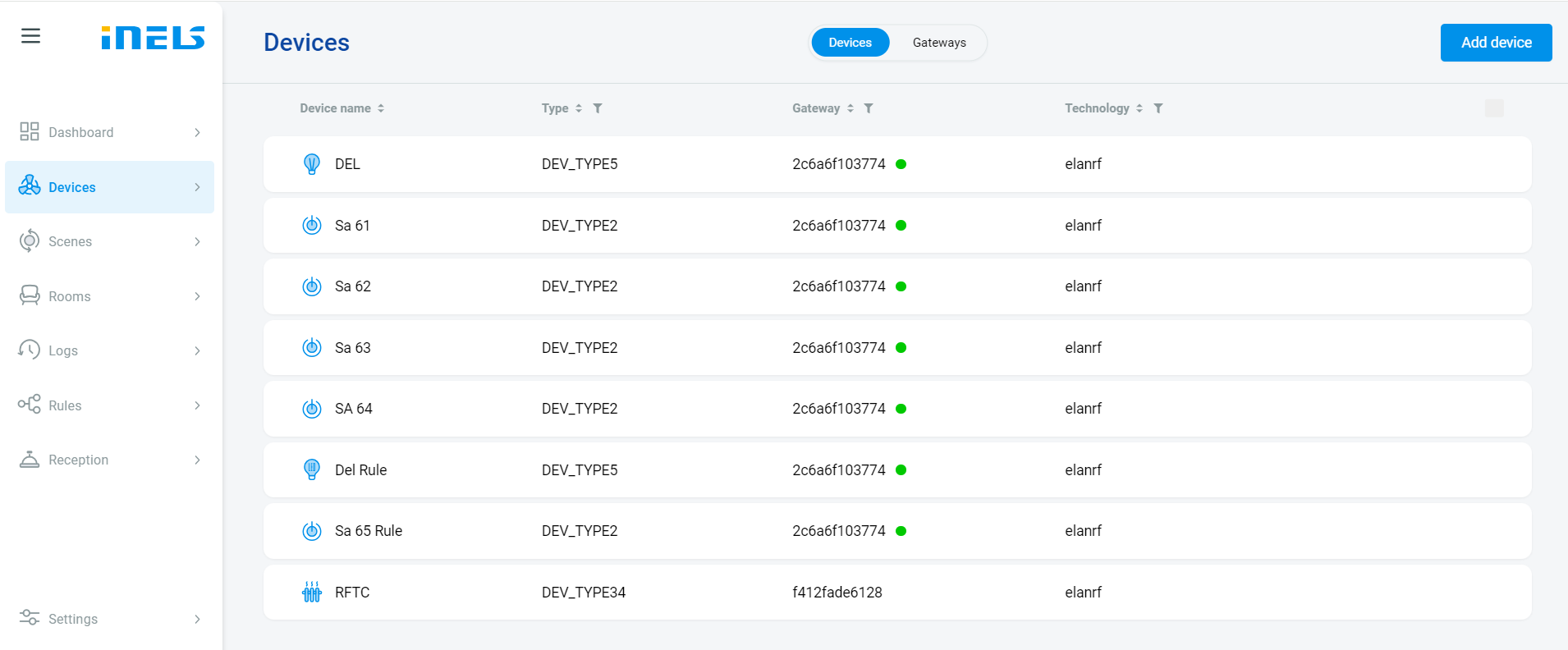The width and height of the screenshot is (1568, 650).
Task: Switch to the Gateways view
Action: (938, 43)
